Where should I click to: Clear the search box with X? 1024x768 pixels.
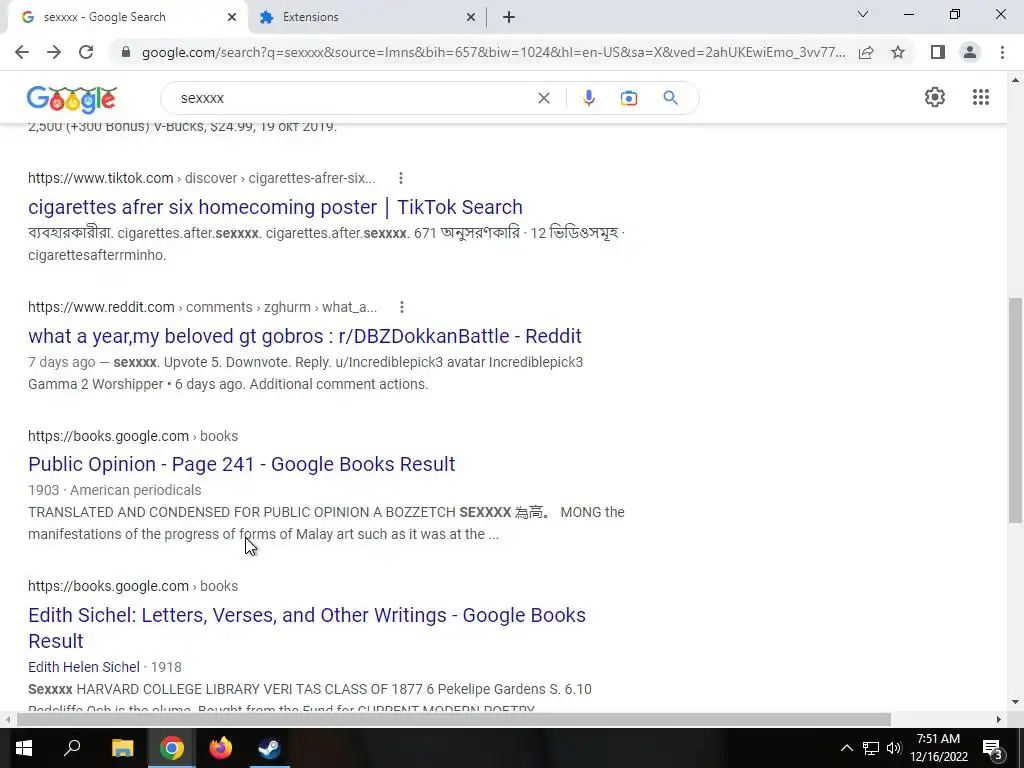pos(543,98)
